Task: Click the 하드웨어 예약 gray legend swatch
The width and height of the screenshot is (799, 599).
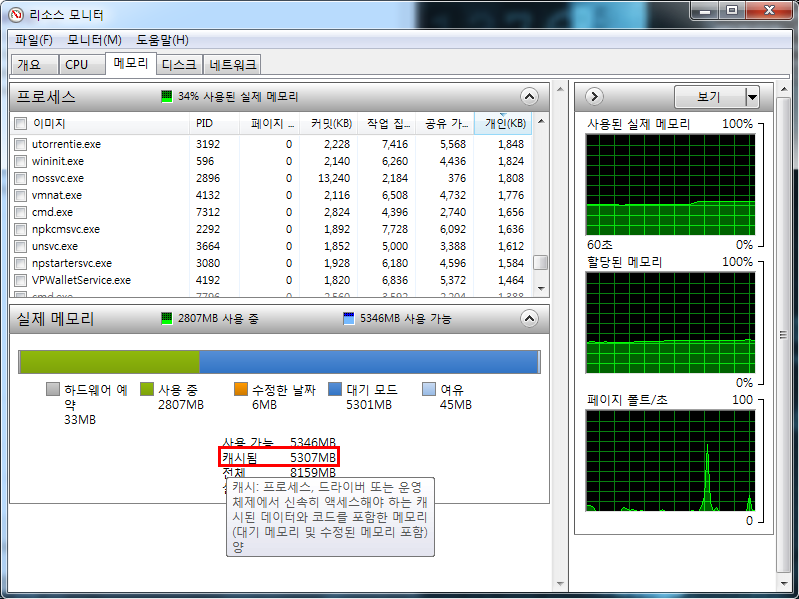Action: click(x=53, y=389)
